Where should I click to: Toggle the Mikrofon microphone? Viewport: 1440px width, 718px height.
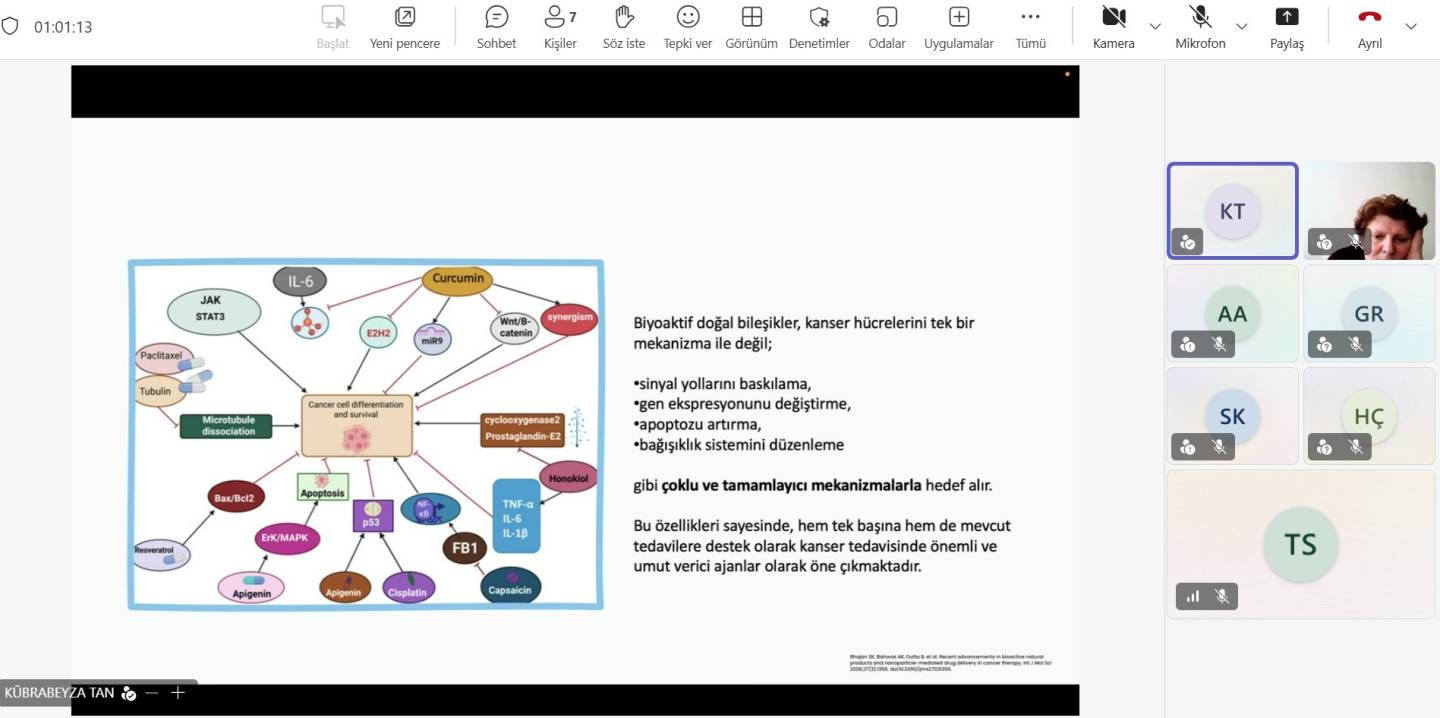1200,28
